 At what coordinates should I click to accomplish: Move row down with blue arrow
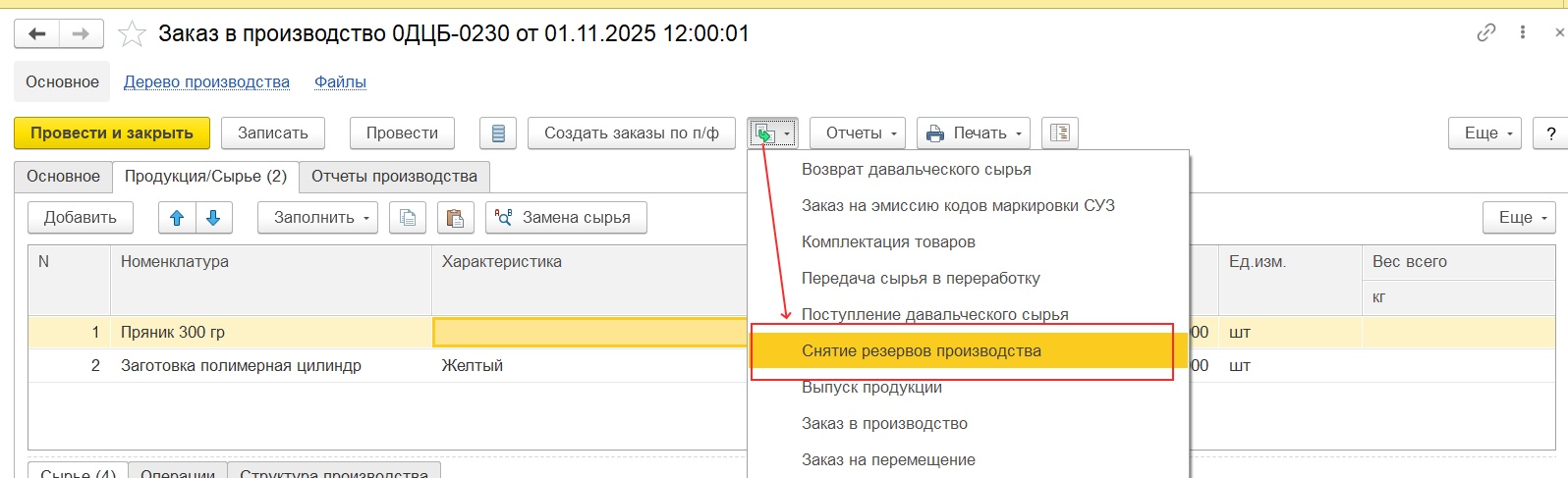click(x=214, y=218)
